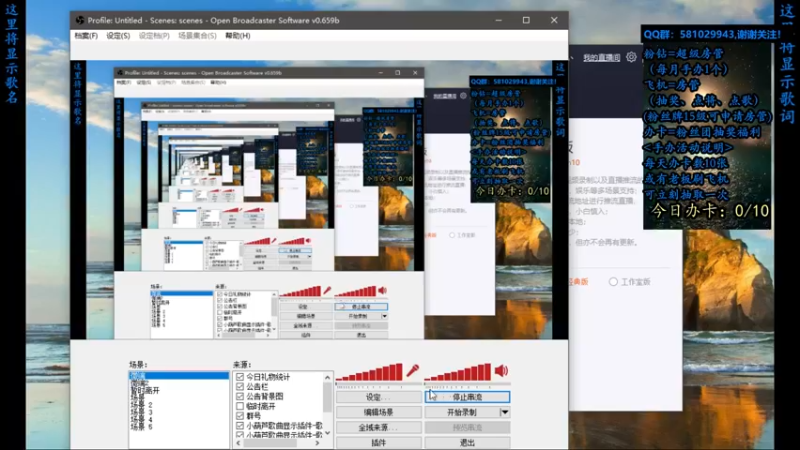The height and width of the screenshot is (450, 800).
Task: Open 全域来源... settings
Action: [x=379, y=428]
